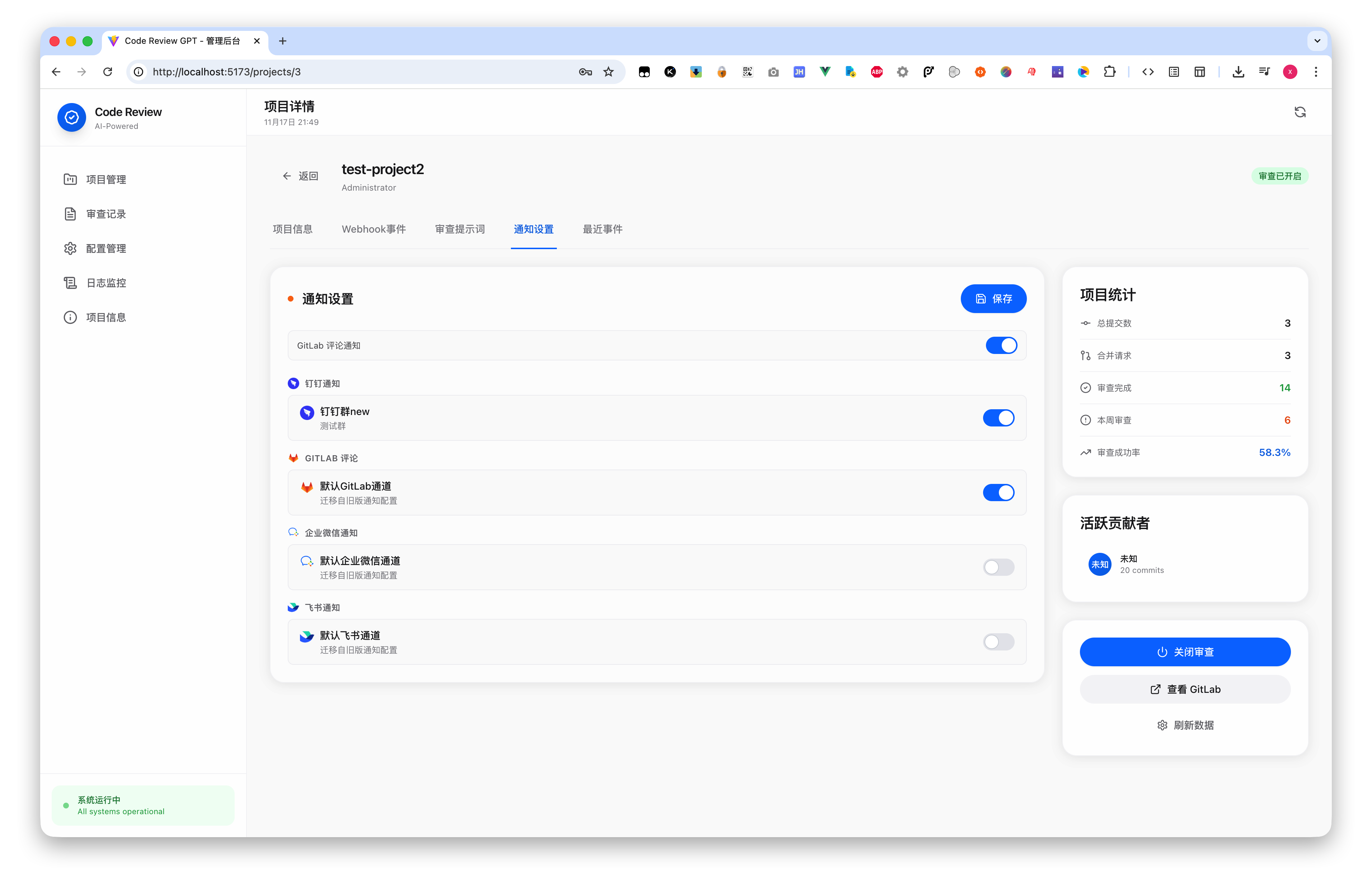
Task: Disable the GitLab 评论通知 toggle
Action: 1001,345
